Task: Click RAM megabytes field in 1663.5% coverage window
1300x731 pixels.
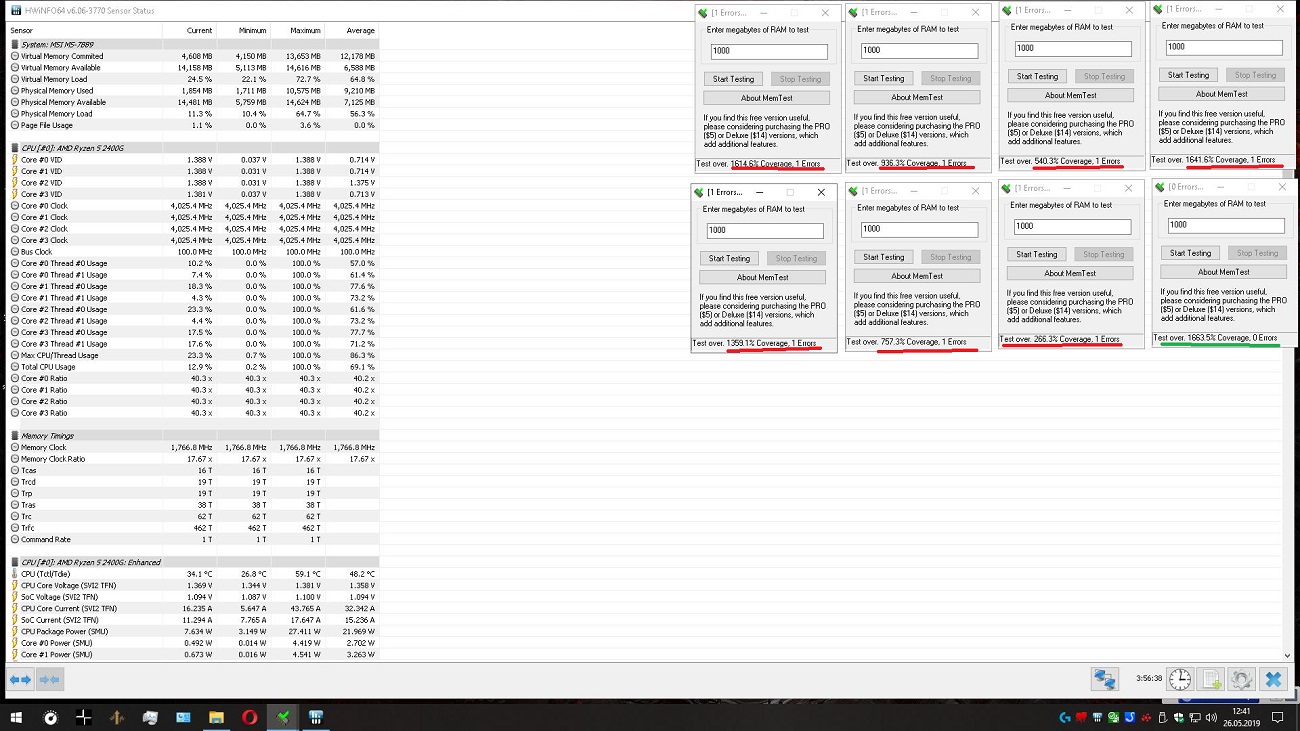Action: pyautogui.click(x=1226, y=225)
